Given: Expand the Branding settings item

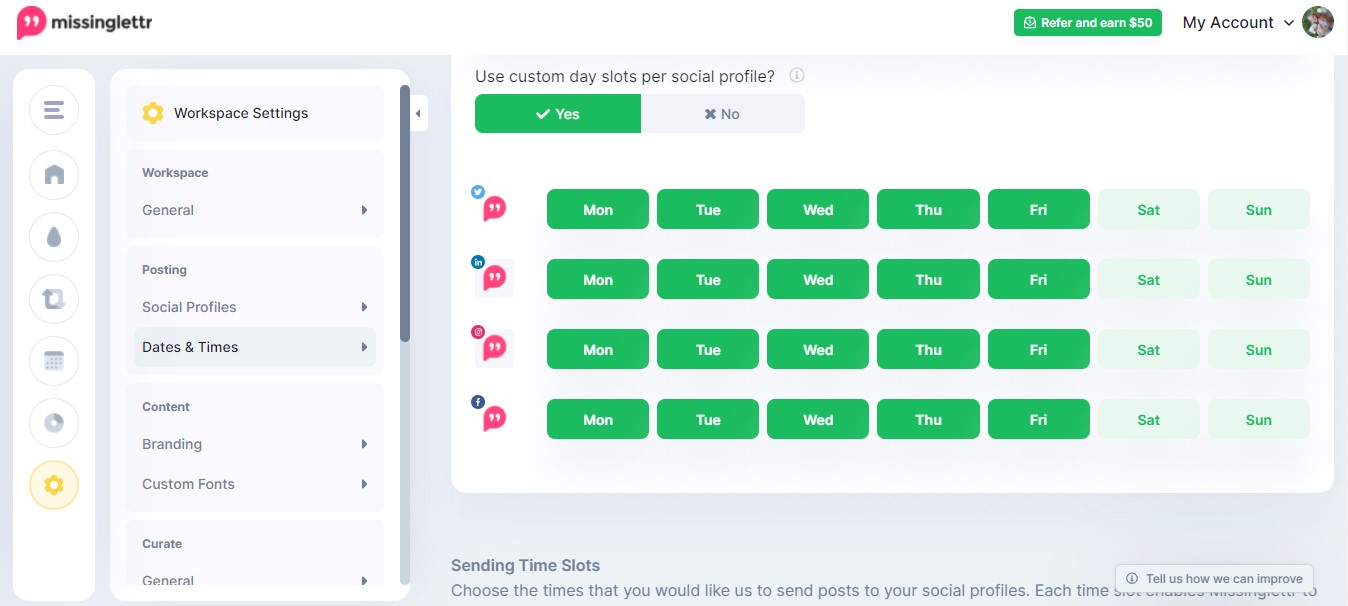Looking at the screenshot, I should click(255, 444).
